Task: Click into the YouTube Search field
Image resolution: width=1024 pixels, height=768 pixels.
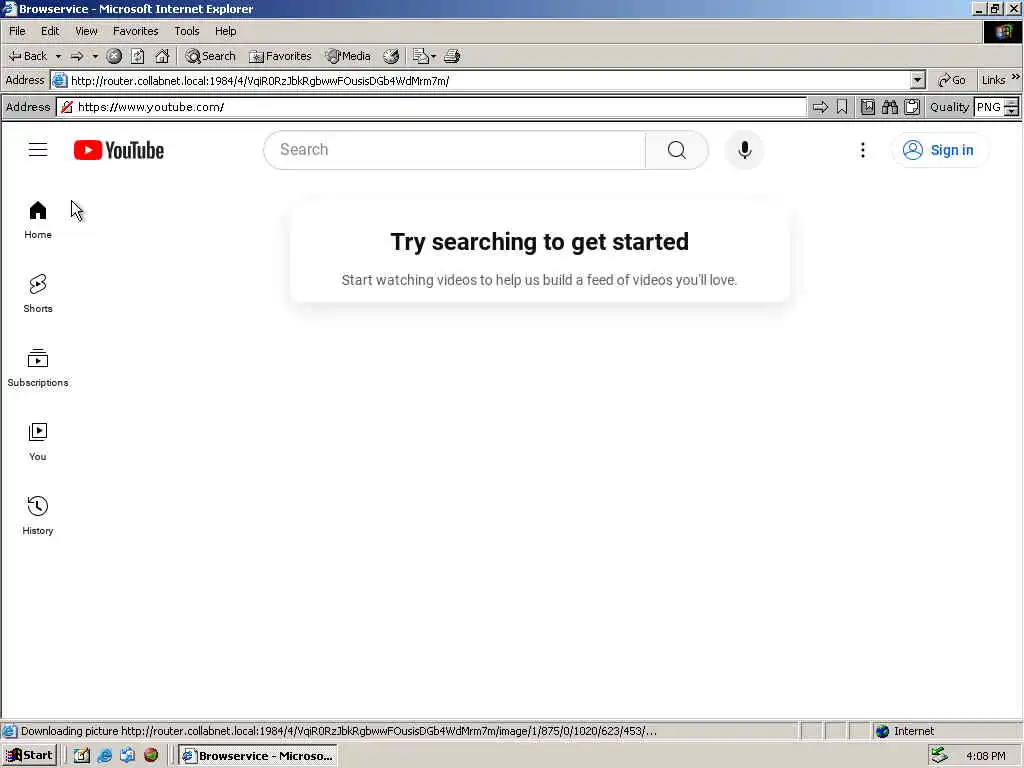Action: [x=455, y=150]
